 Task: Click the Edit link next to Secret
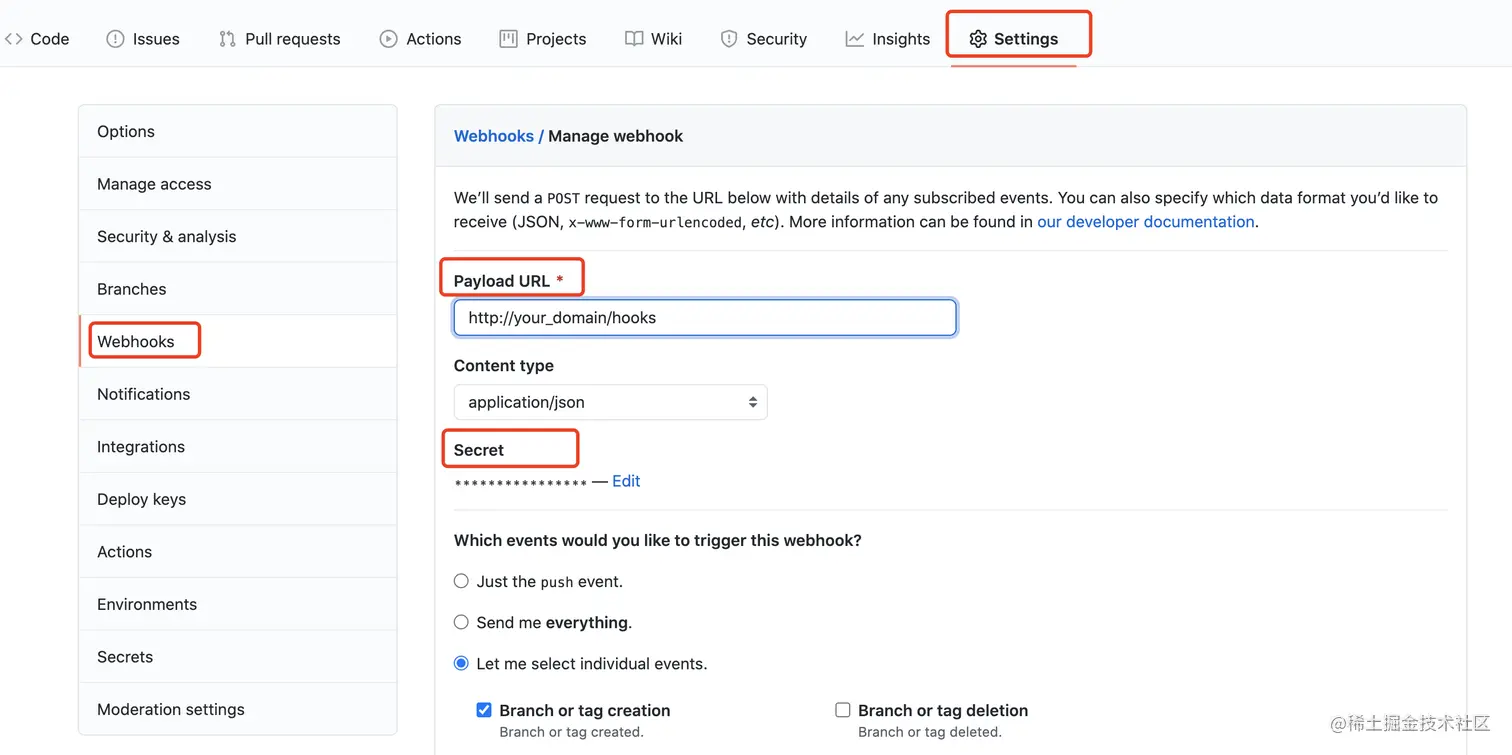[x=626, y=481]
